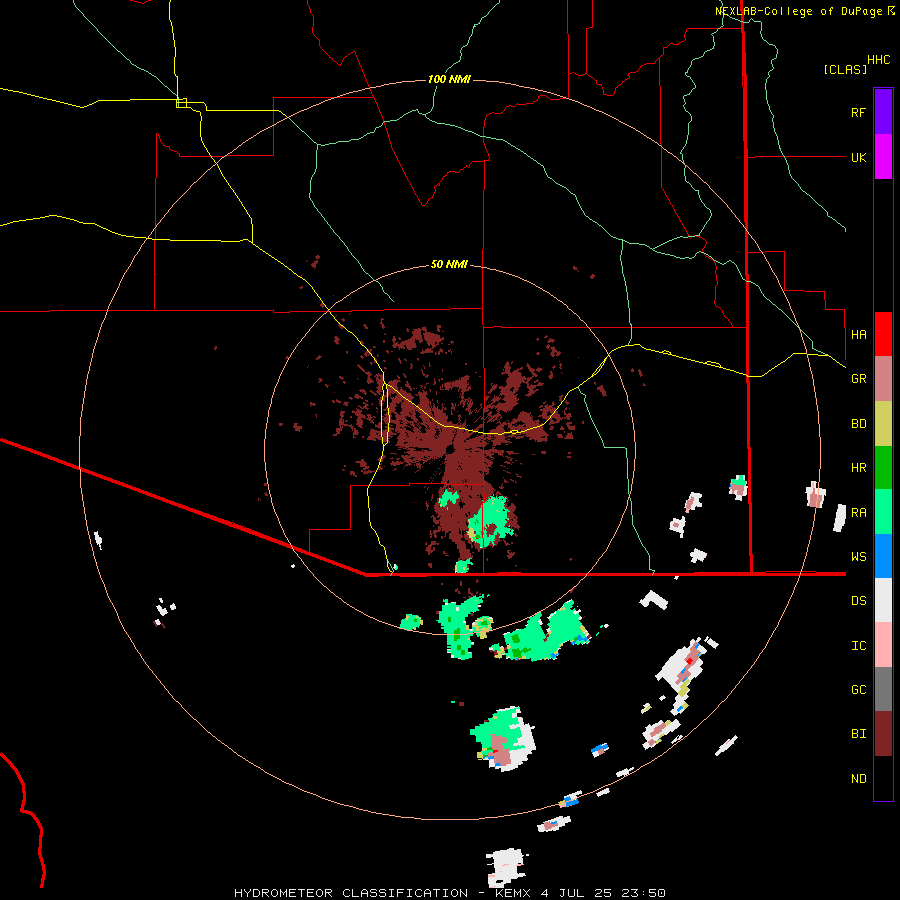Click the HA red legend swatch

(x=883, y=334)
